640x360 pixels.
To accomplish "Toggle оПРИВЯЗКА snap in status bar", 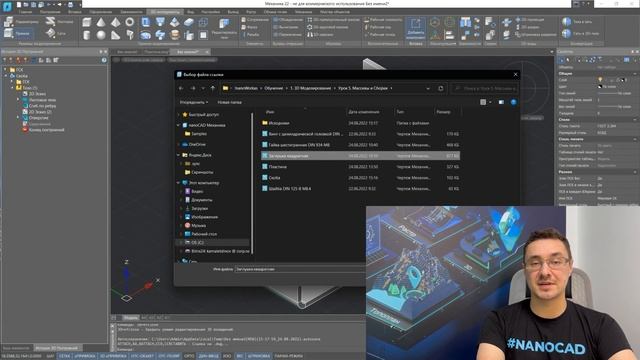I will pyautogui.click(x=85, y=356).
